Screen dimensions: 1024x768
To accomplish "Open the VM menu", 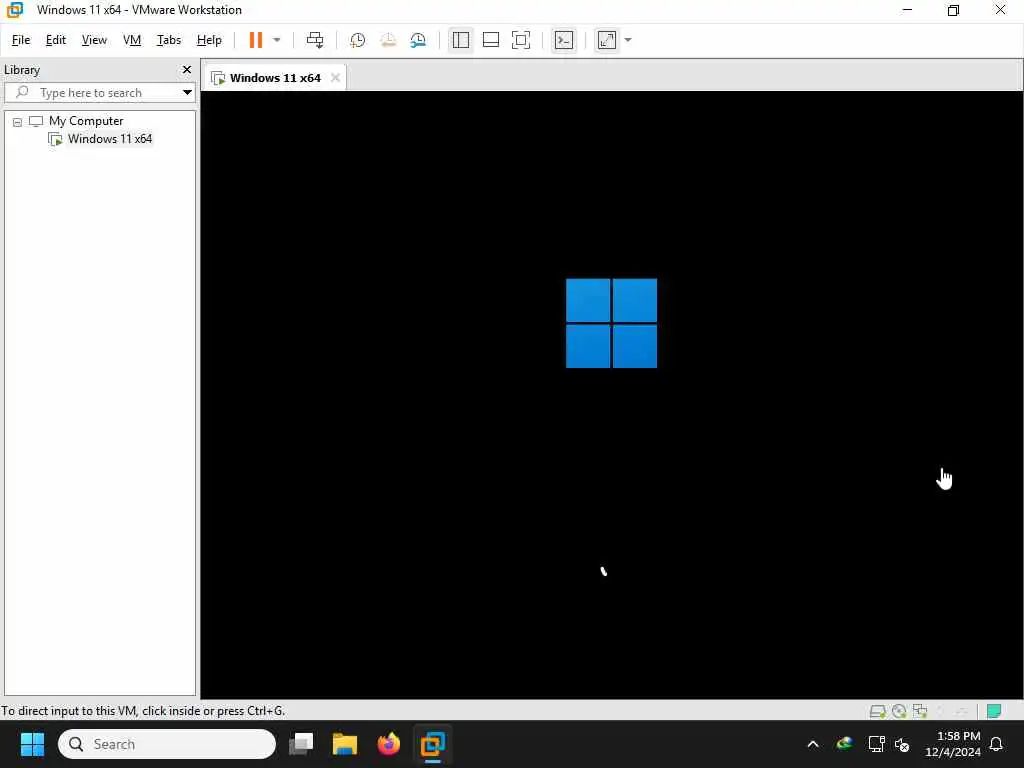I will [132, 40].
